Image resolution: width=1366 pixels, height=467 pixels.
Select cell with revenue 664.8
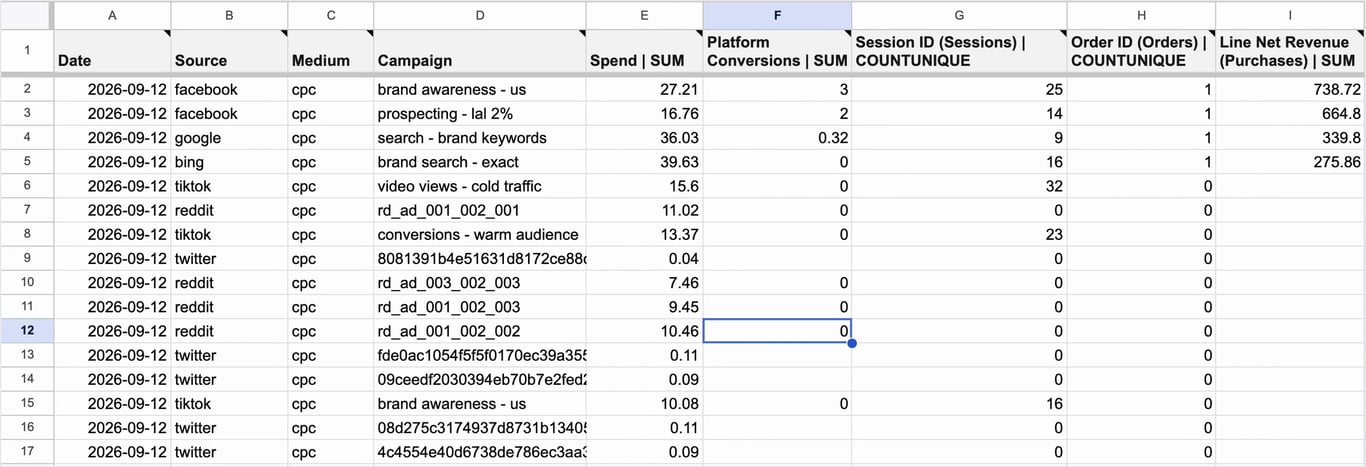1291,113
